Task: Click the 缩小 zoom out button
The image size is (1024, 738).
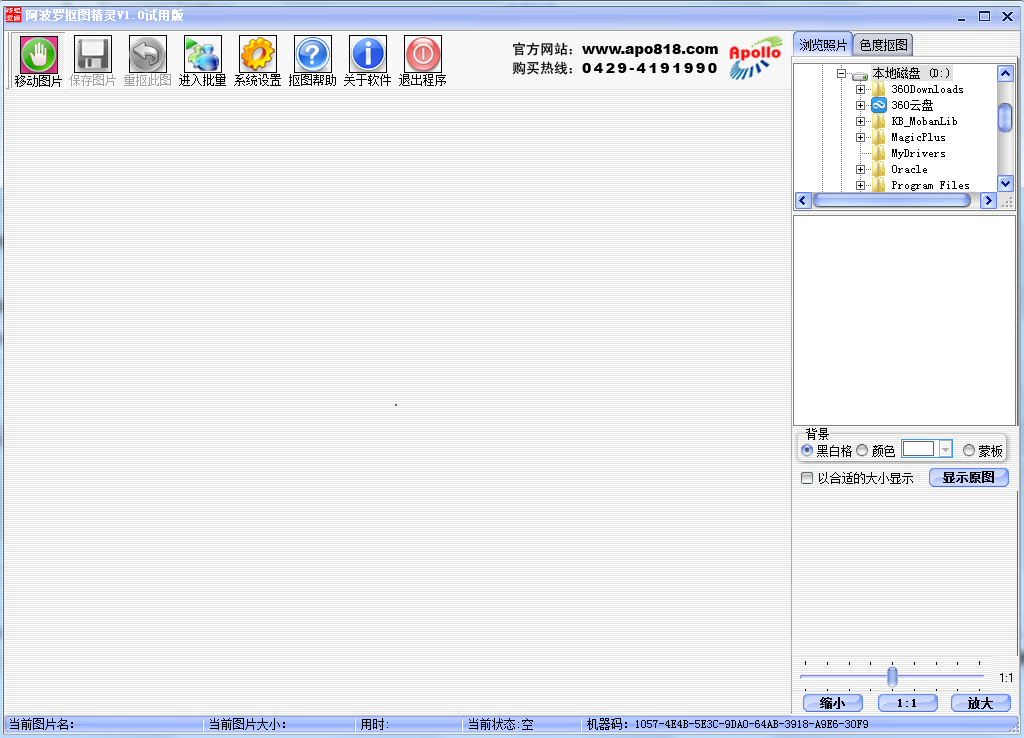Action: [833, 703]
